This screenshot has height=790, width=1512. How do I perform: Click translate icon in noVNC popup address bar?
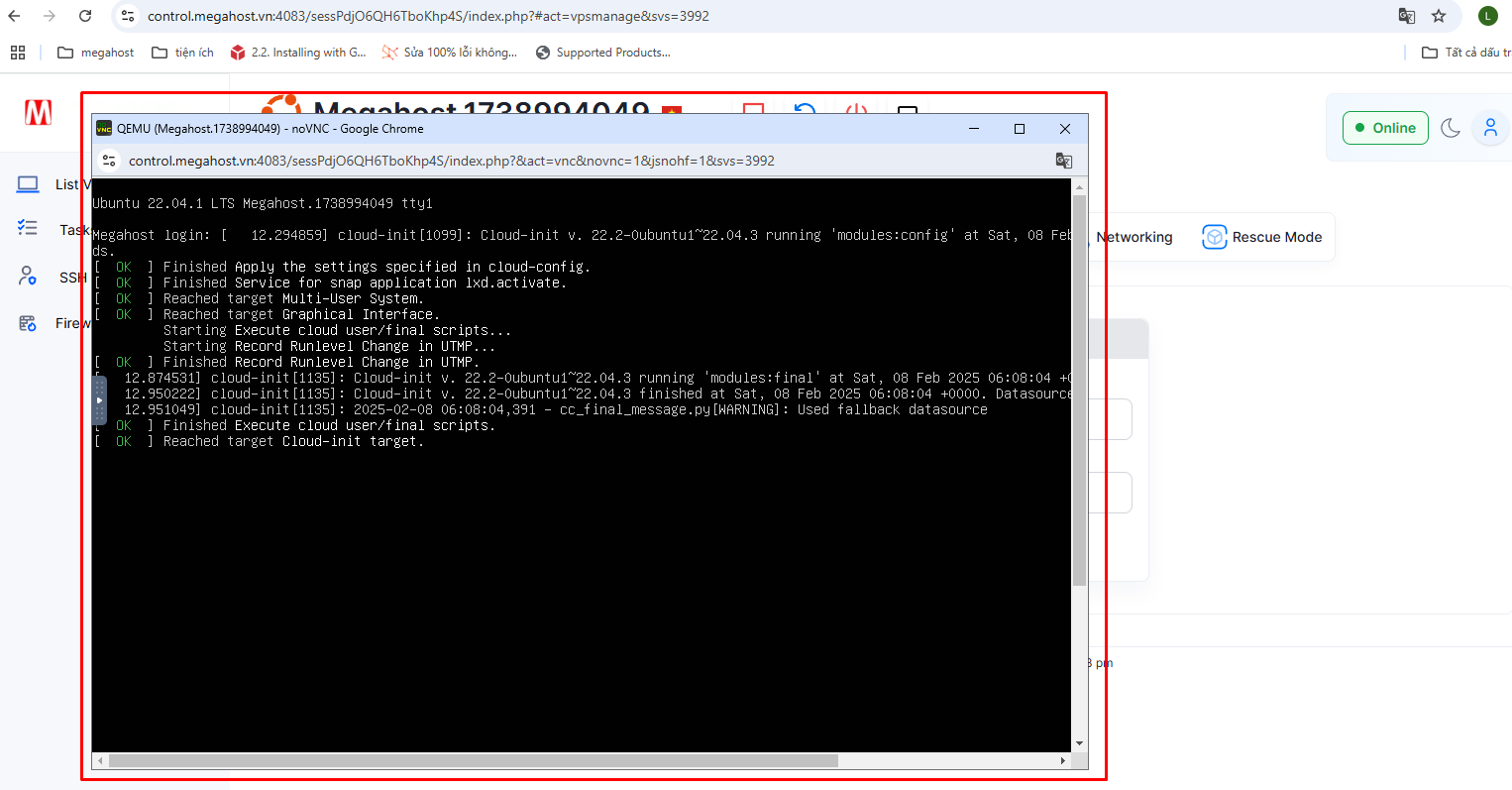point(1063,161)
